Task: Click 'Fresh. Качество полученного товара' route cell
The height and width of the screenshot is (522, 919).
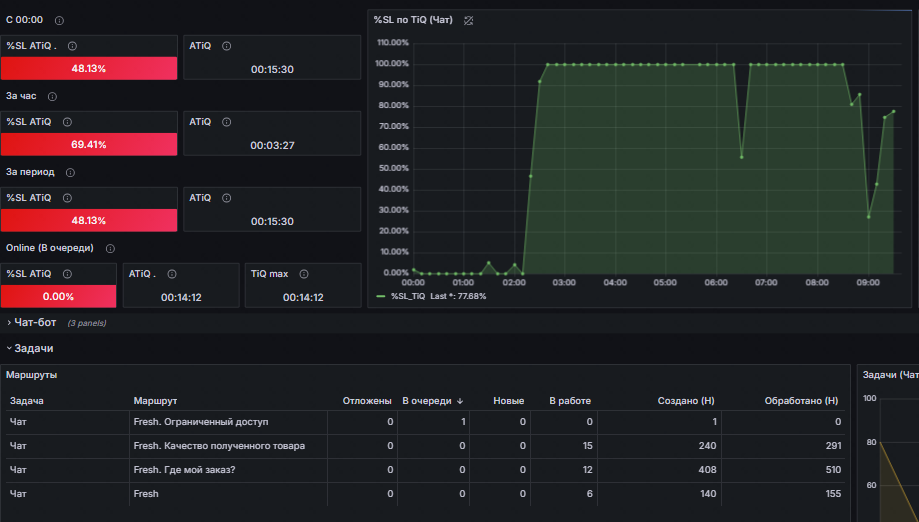Action: pos(219,446)
